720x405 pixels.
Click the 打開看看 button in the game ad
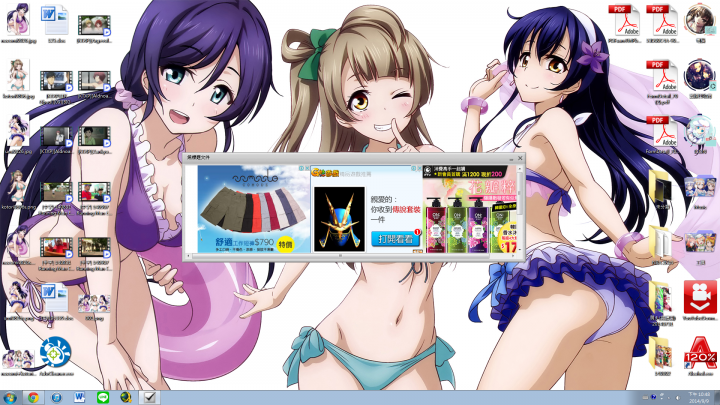pos(396,238)
